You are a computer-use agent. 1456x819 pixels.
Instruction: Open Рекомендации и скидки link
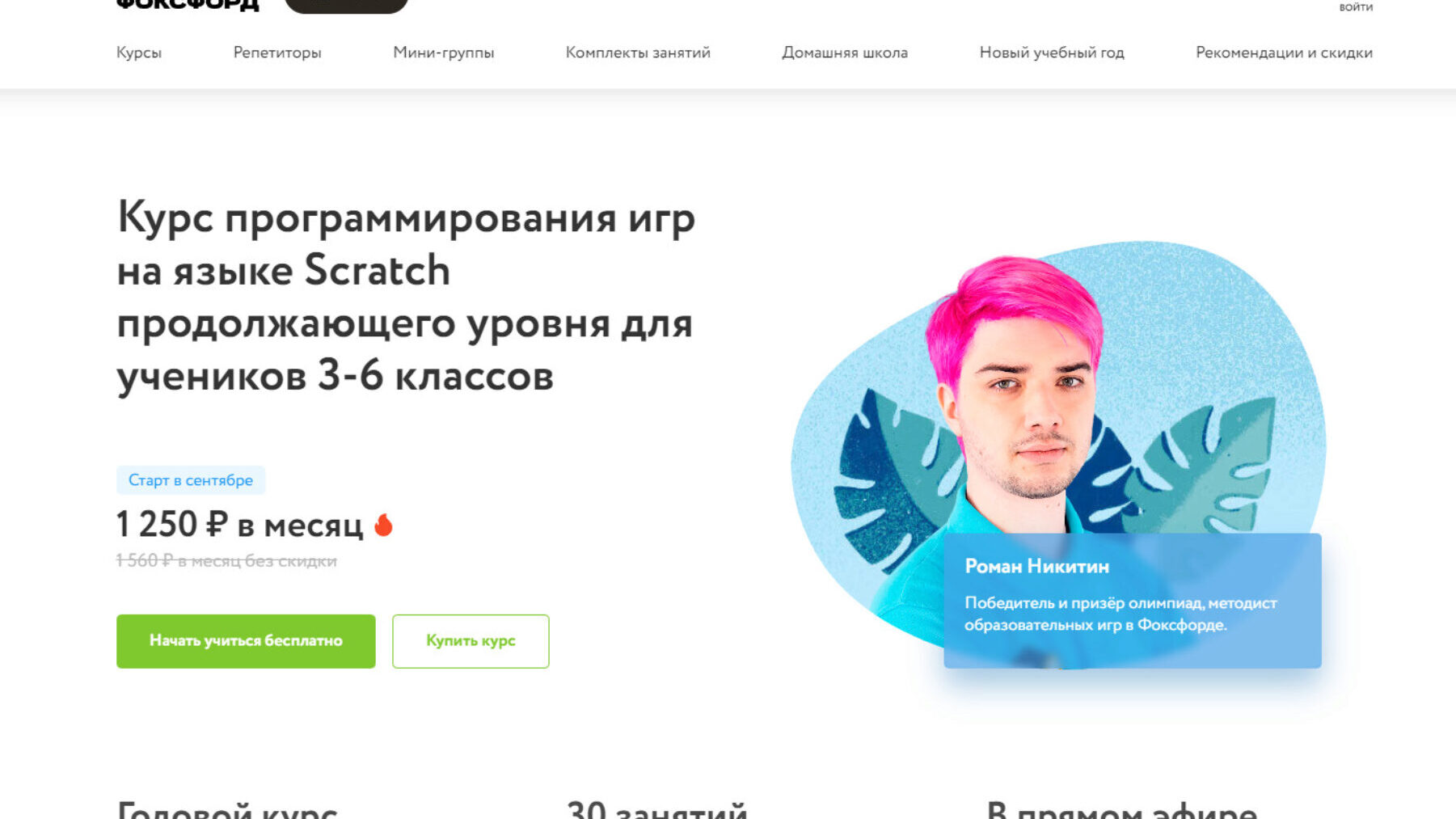coord(1284,53)
